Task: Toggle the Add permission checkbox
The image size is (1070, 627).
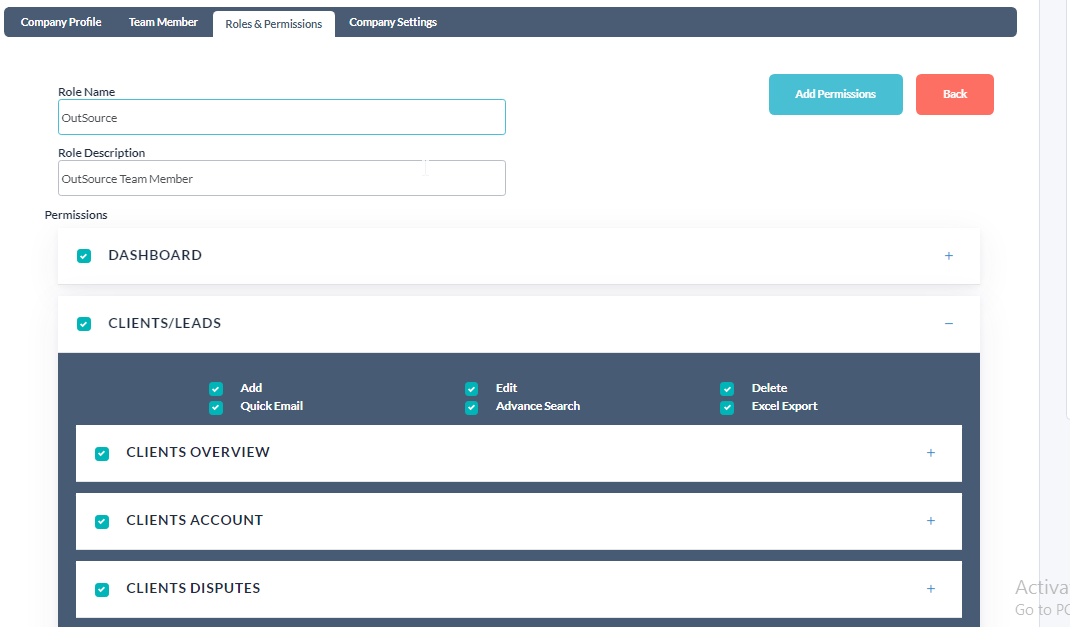Action: (216, 389)
